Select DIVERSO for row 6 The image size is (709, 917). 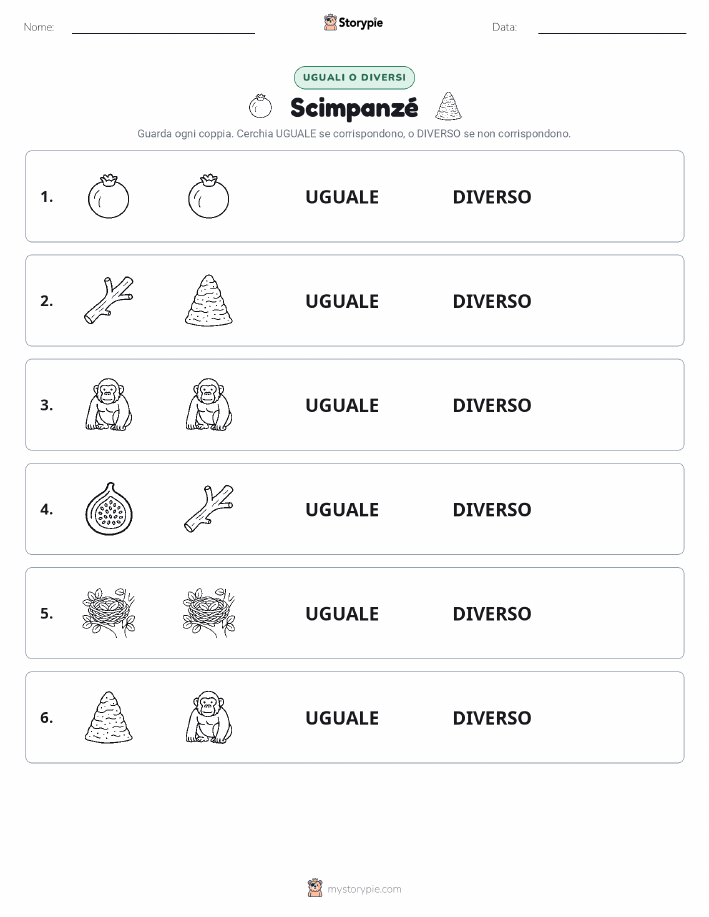[492, 718]
